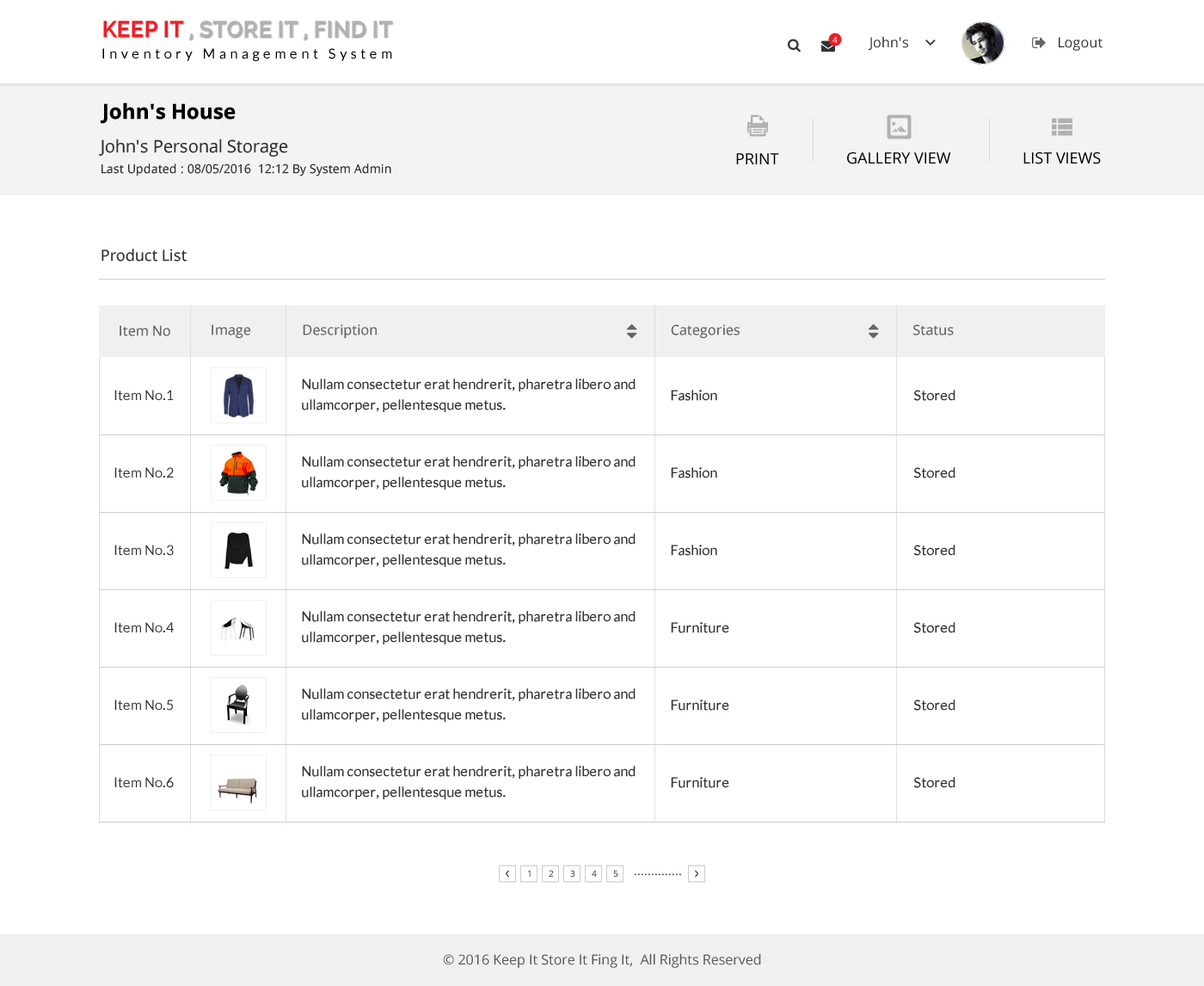
Task: Click the orange jacket thumbnail
Action: point(238,473)
